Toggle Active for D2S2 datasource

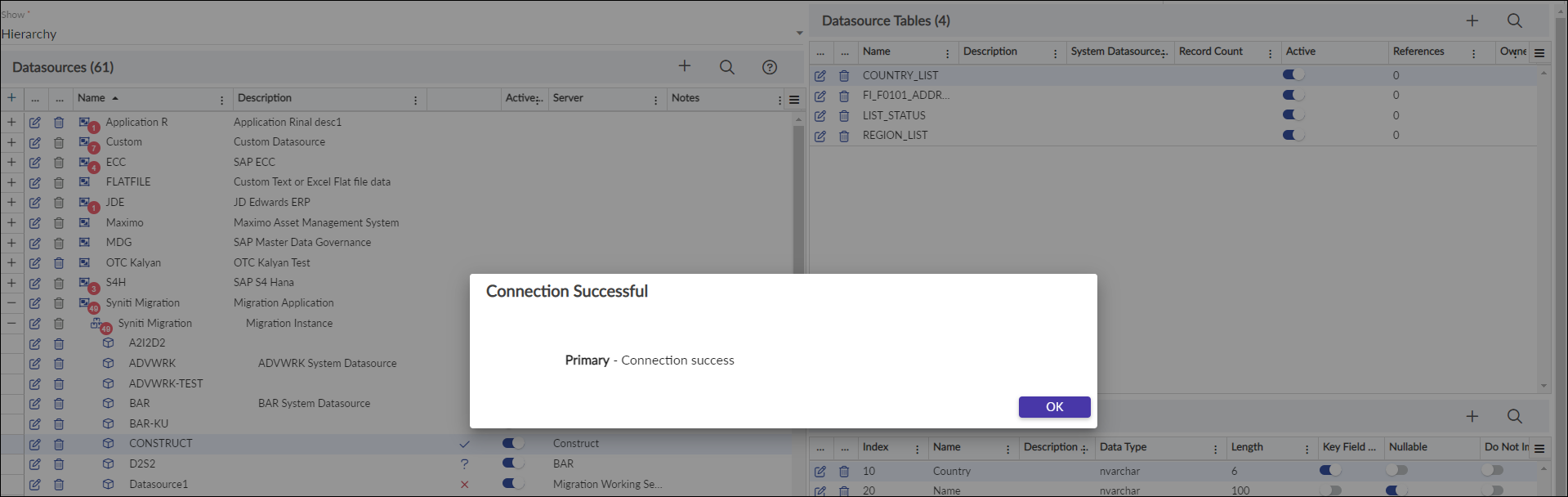tap(513, 463)
